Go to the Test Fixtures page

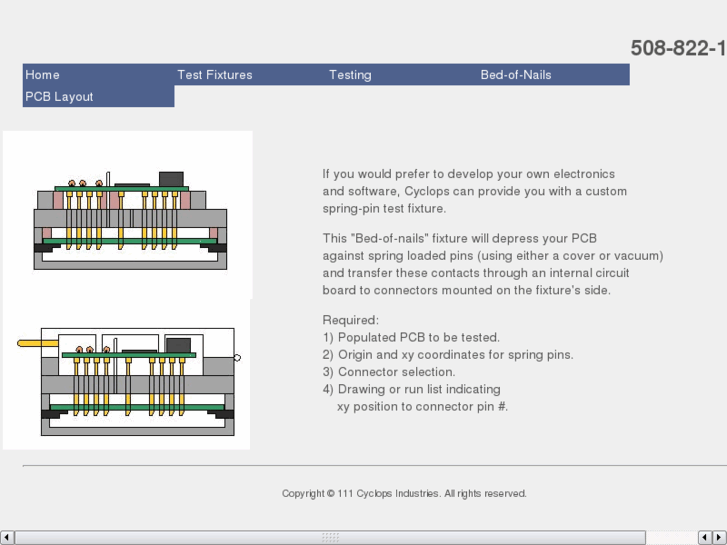tap(250, 75)
